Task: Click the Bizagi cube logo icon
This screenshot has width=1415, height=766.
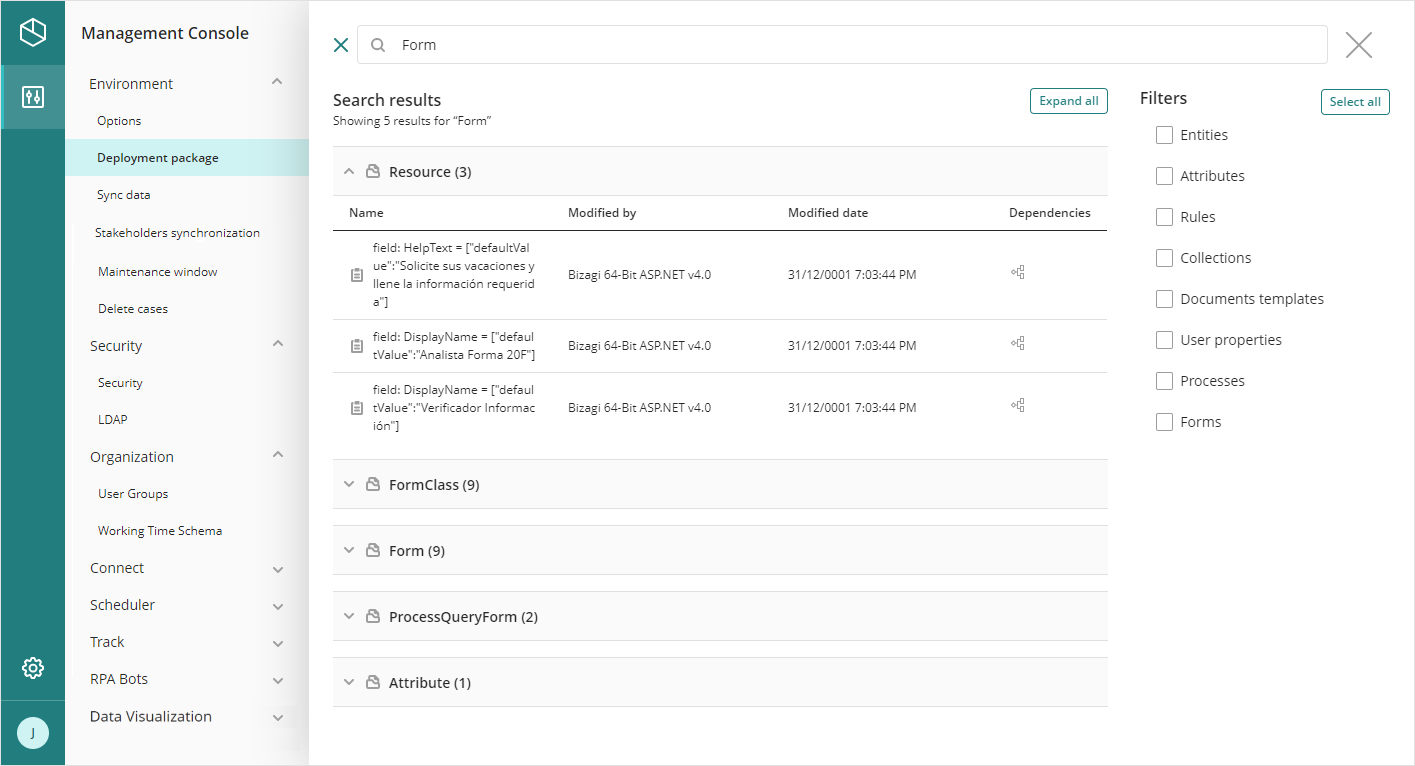Action: click(x=33, y=32)
